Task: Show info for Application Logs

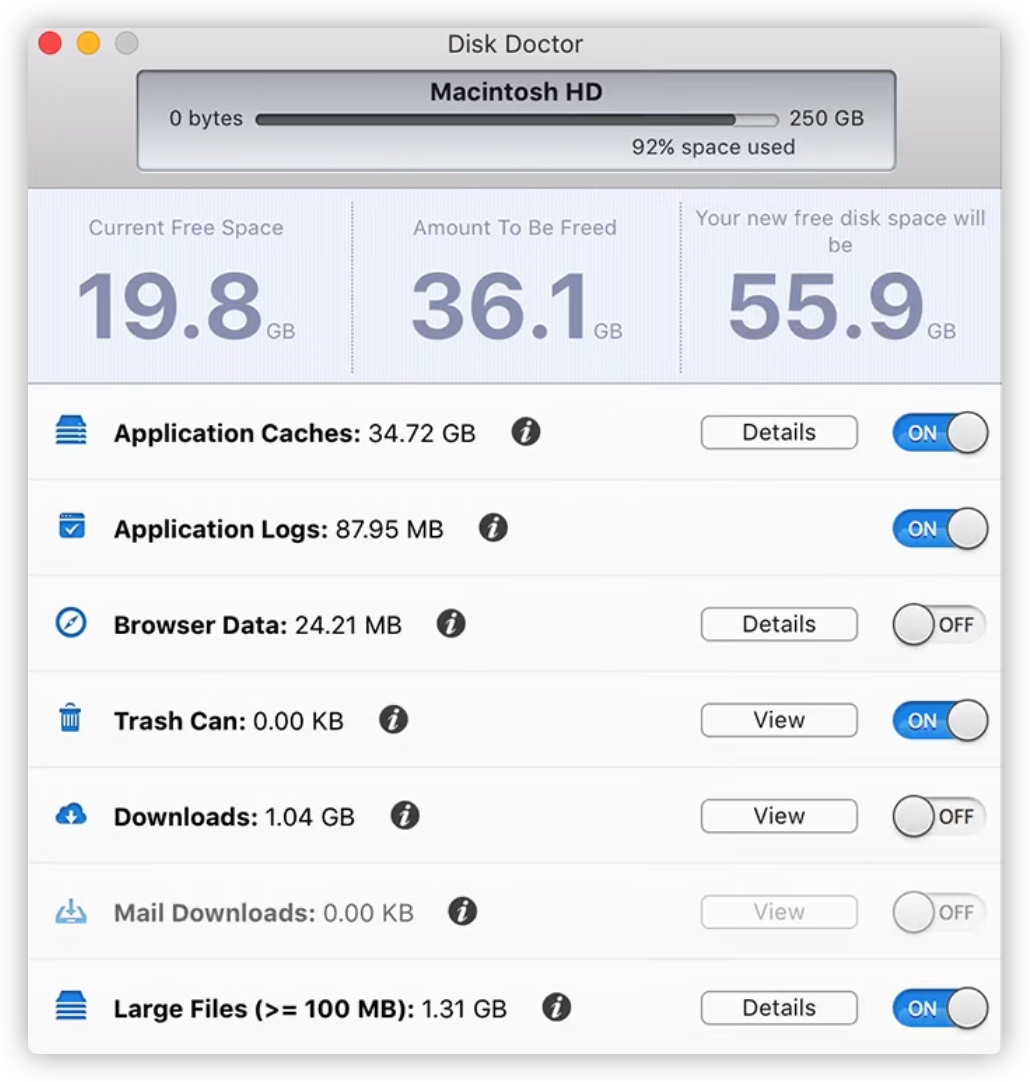Action: pyautogui.click(x=493, y=528)
